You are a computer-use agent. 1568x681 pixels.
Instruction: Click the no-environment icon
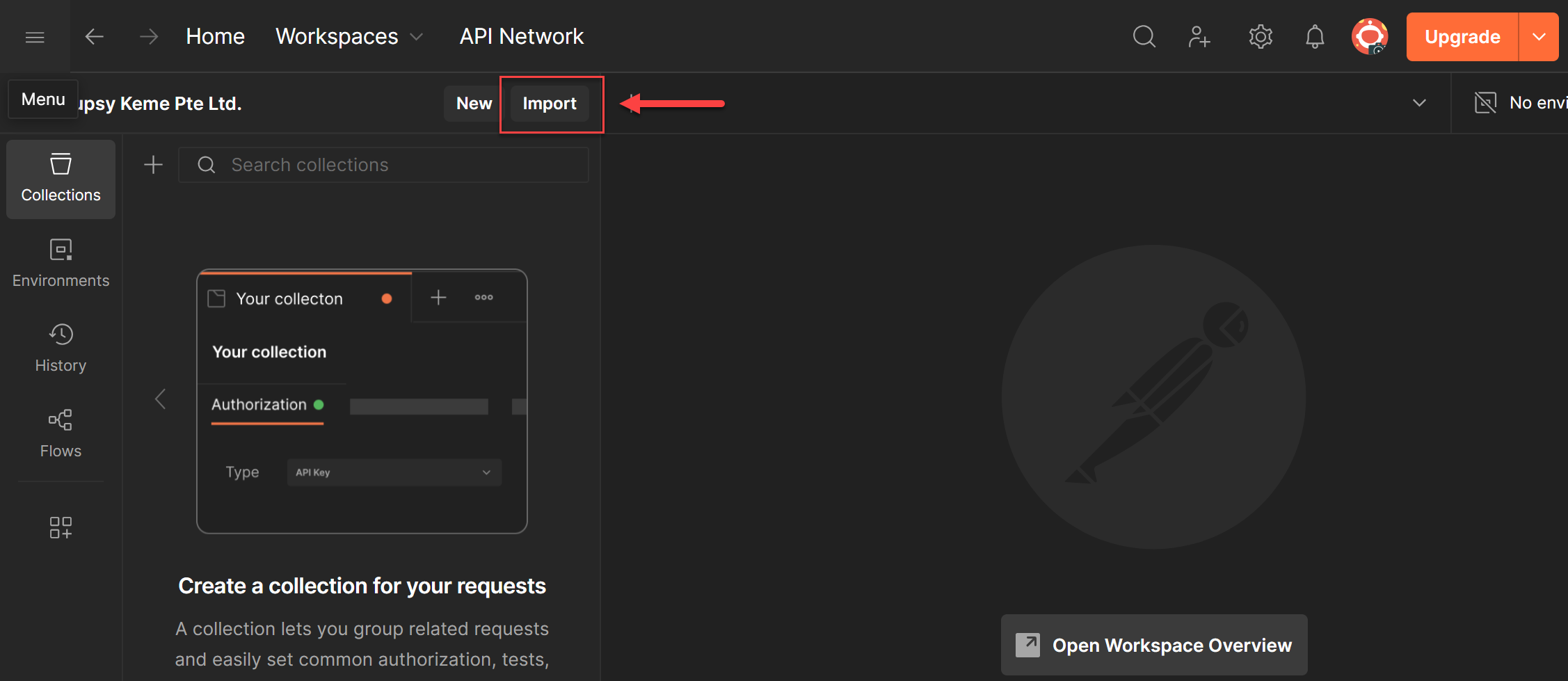1485,103
